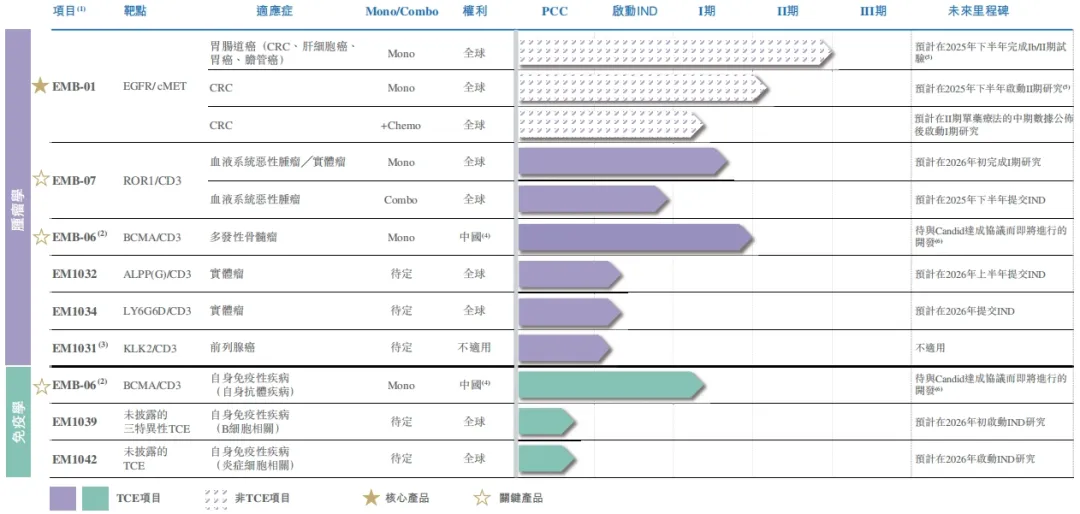Click the dotted pattern legend icon for 非TCE項目

click(216, 499)
